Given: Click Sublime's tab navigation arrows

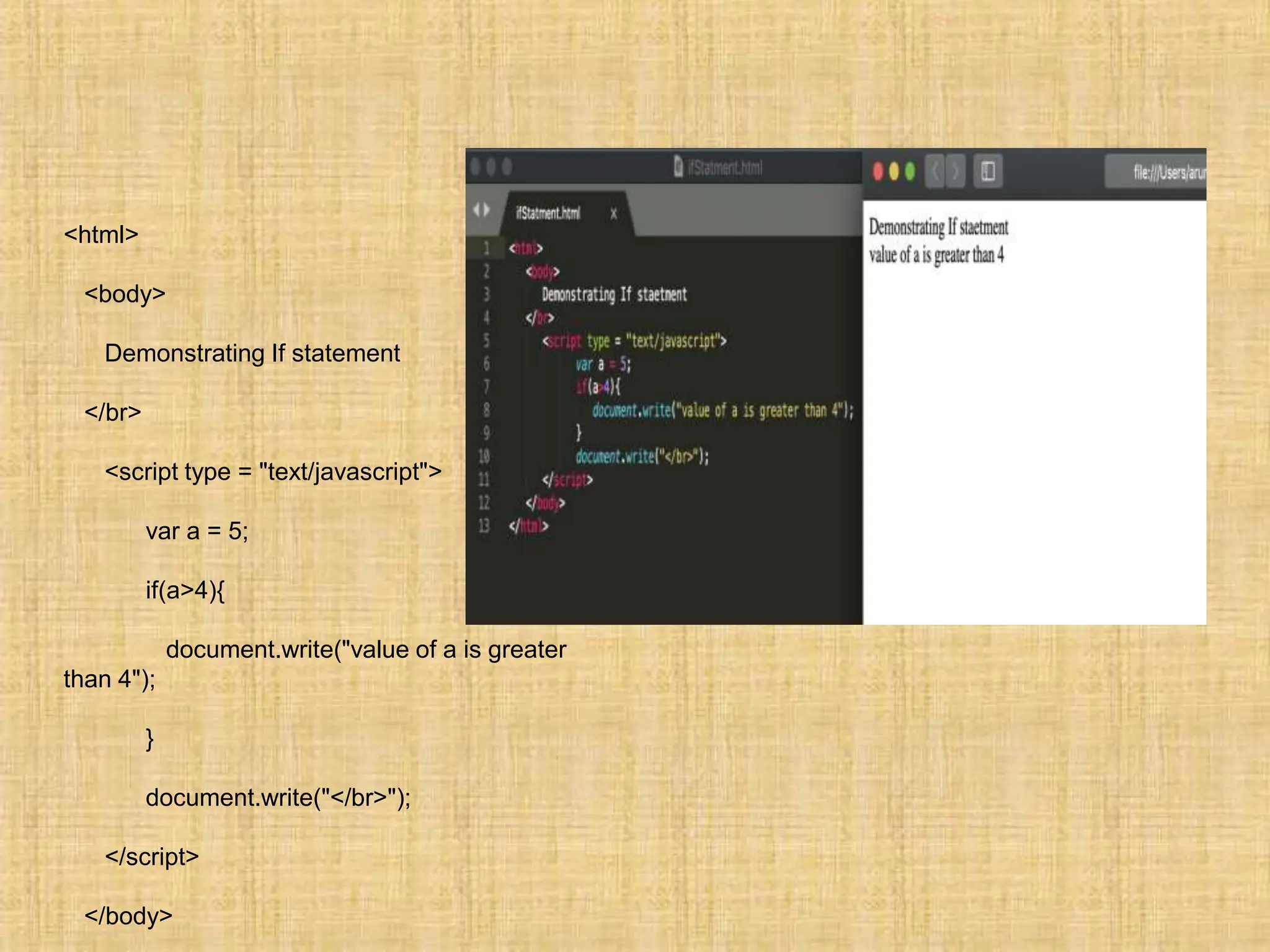Looking at the screenshot, I should pyautogui.click(x=481, y=211).
